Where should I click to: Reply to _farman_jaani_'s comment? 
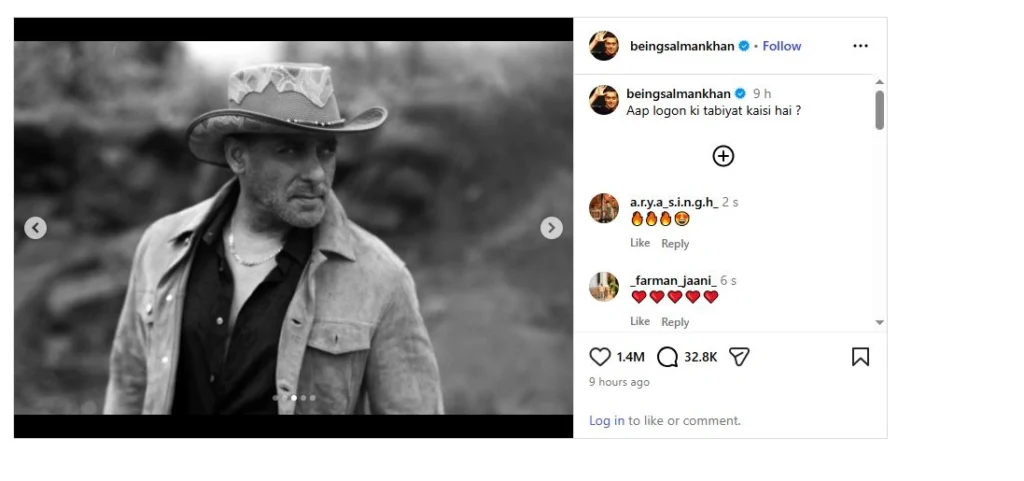(x=675, y=322)
